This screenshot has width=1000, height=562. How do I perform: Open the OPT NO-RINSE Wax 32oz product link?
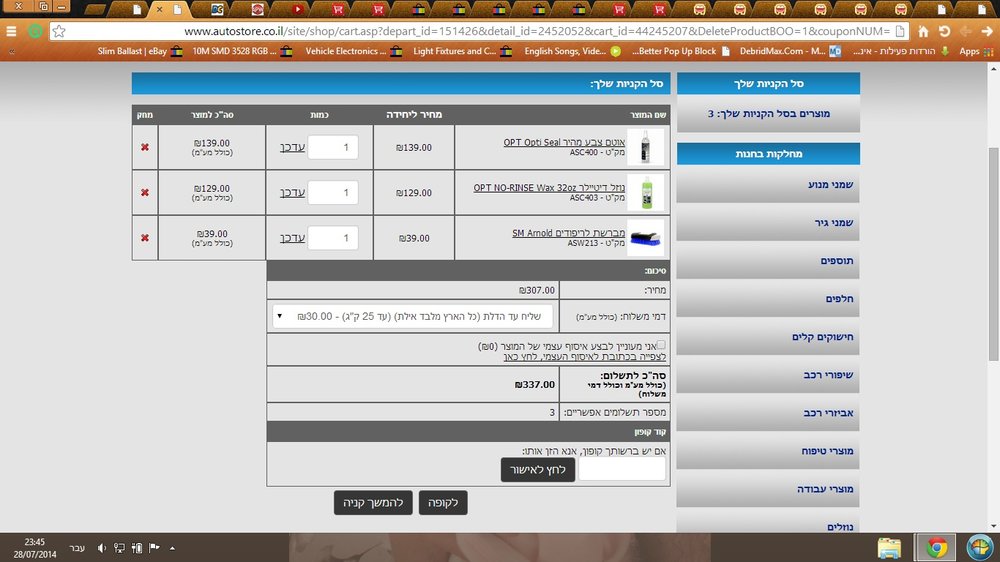pyautogui.click(x=549, y=188)
